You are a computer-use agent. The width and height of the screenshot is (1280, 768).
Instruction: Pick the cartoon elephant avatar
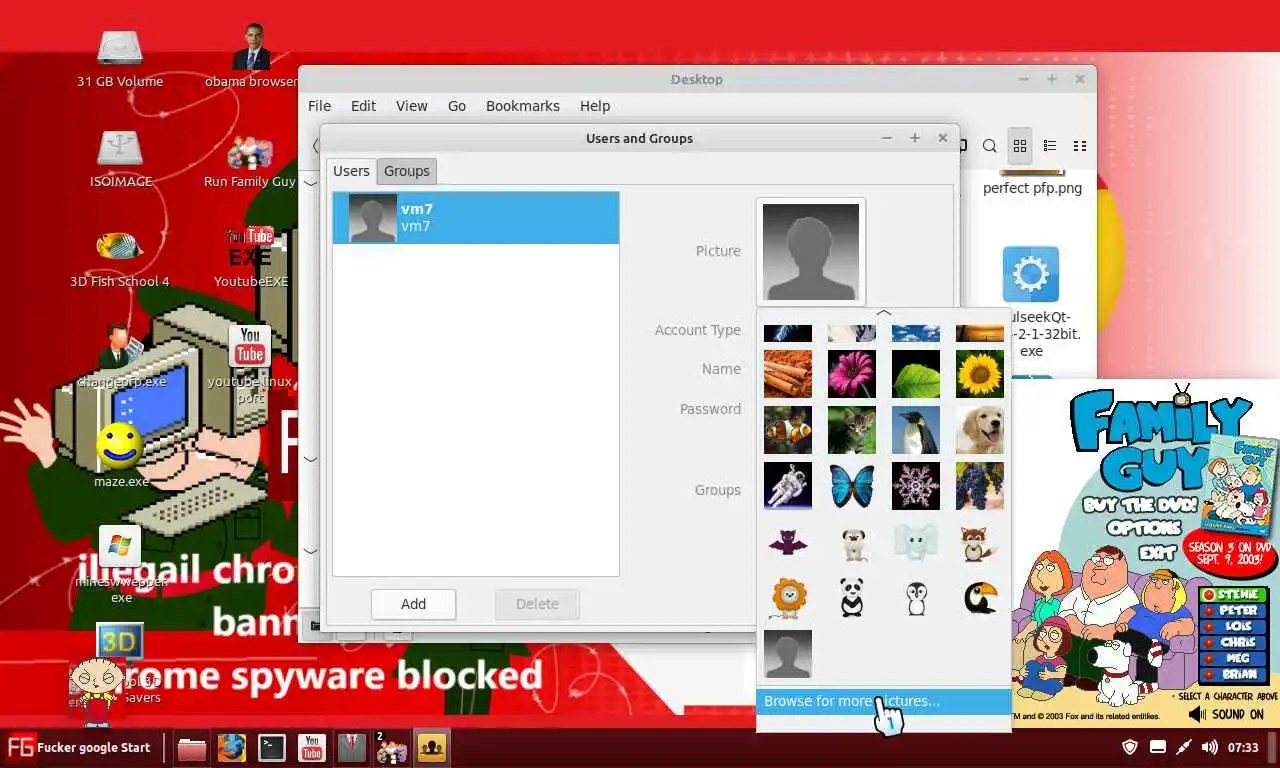tap(916, 542)
